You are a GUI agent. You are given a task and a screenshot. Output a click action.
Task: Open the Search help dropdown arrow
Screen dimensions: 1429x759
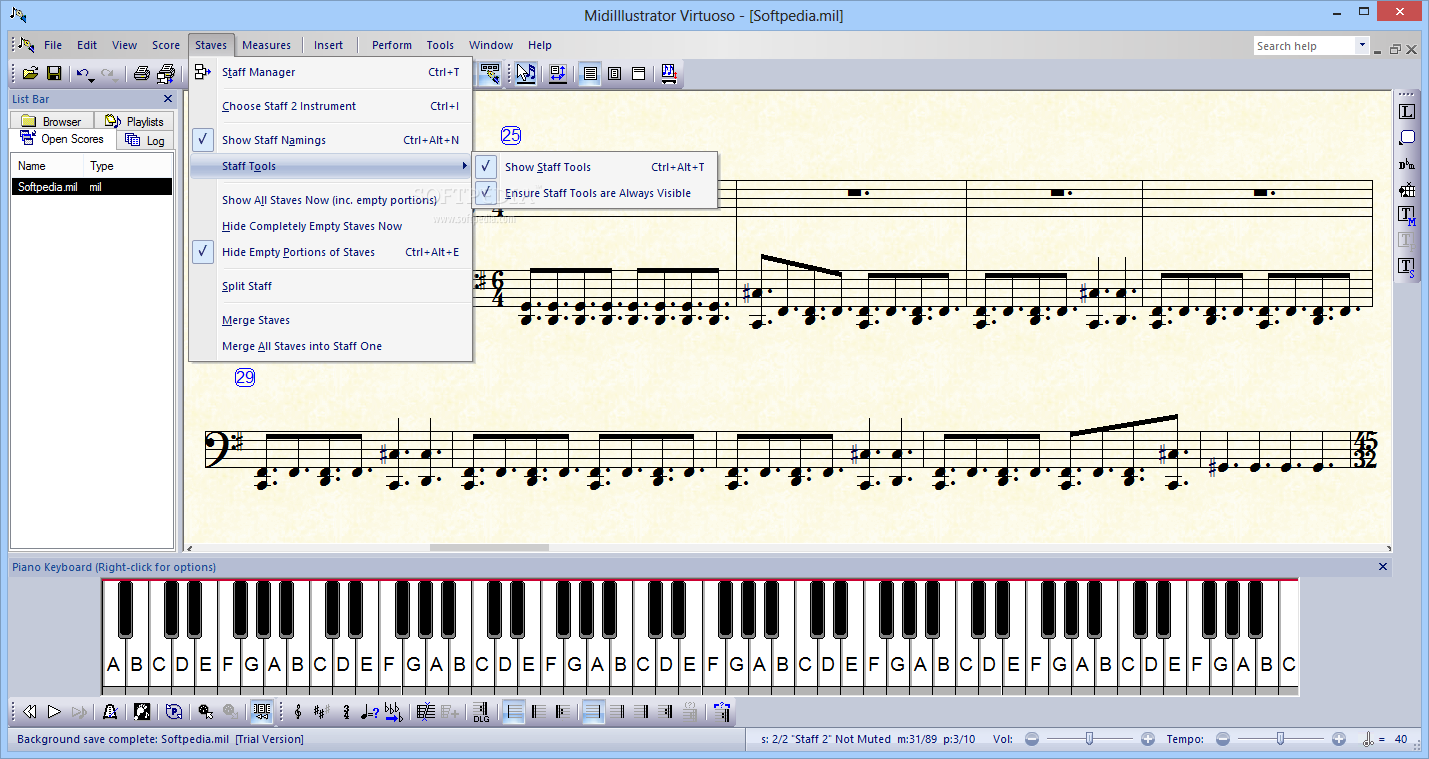tap(1362, 46)
